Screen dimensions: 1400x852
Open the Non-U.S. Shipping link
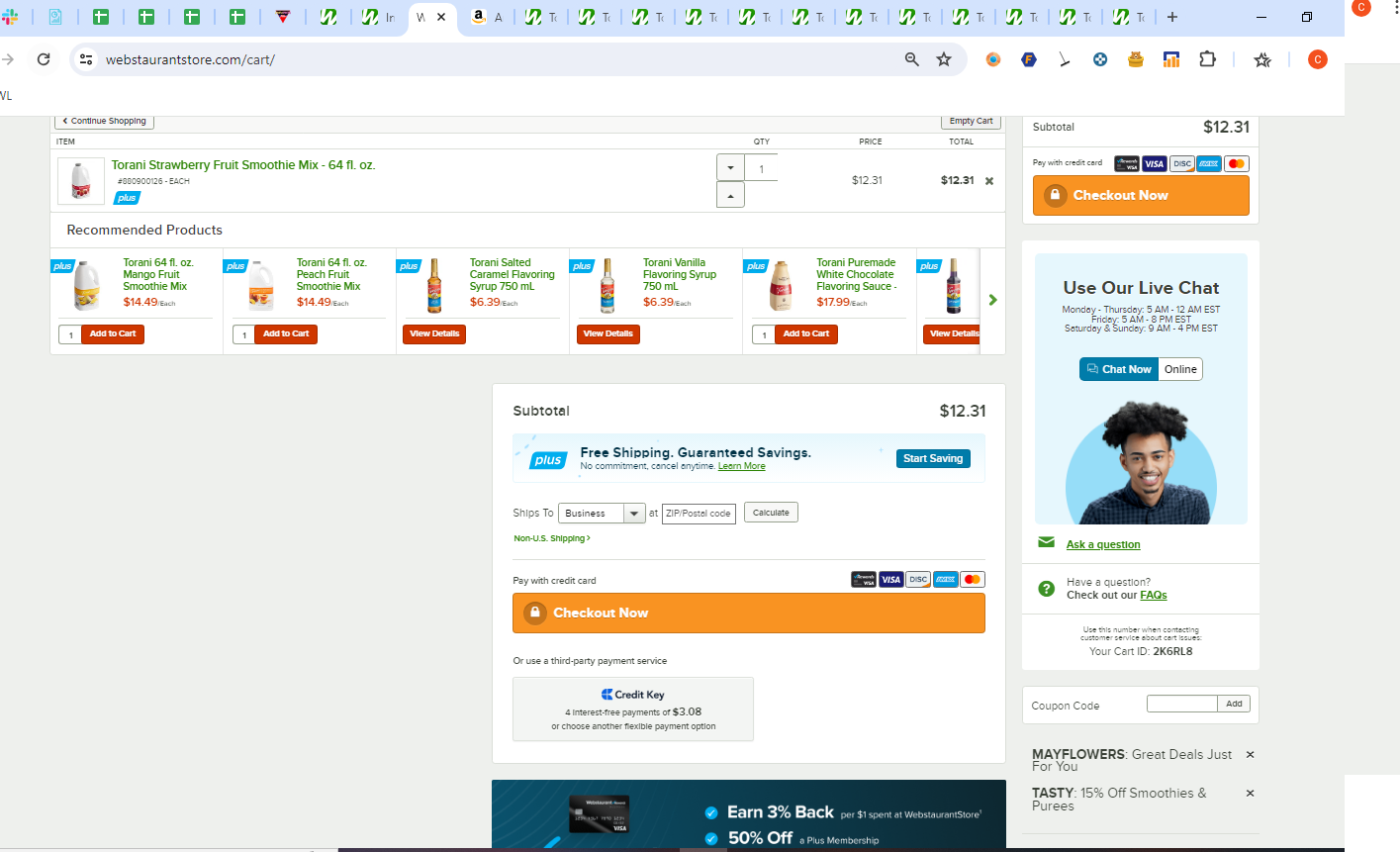pos(552,538)
